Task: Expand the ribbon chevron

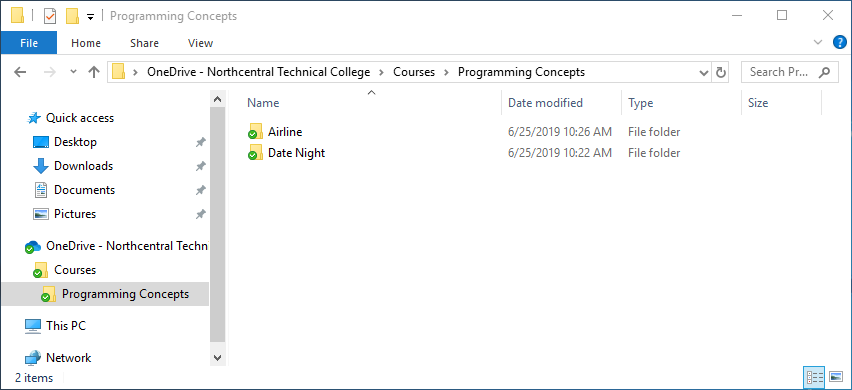Action: (818, 42)
